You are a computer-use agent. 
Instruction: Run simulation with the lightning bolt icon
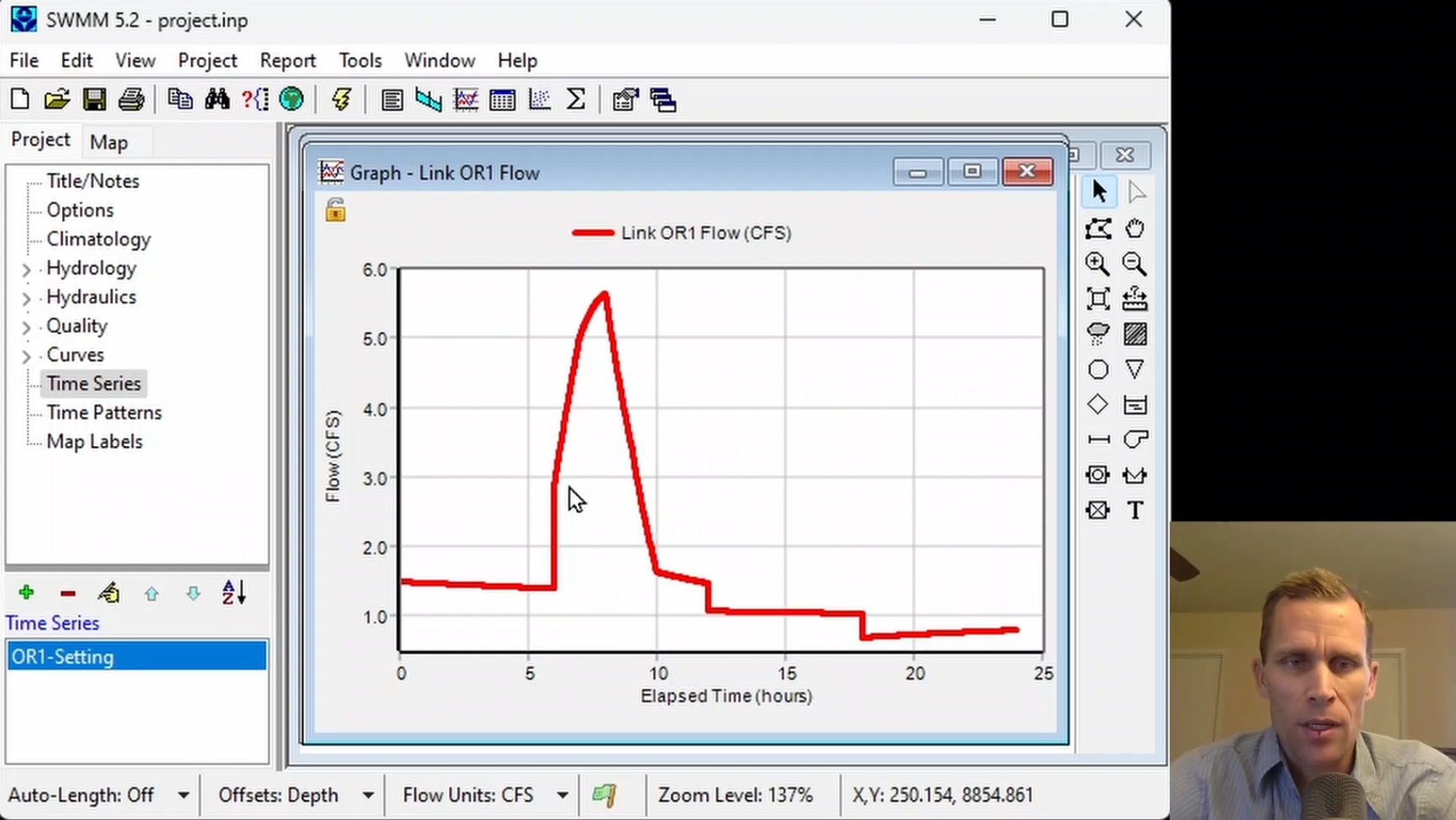pyautogui.click(x=341, y=100)
